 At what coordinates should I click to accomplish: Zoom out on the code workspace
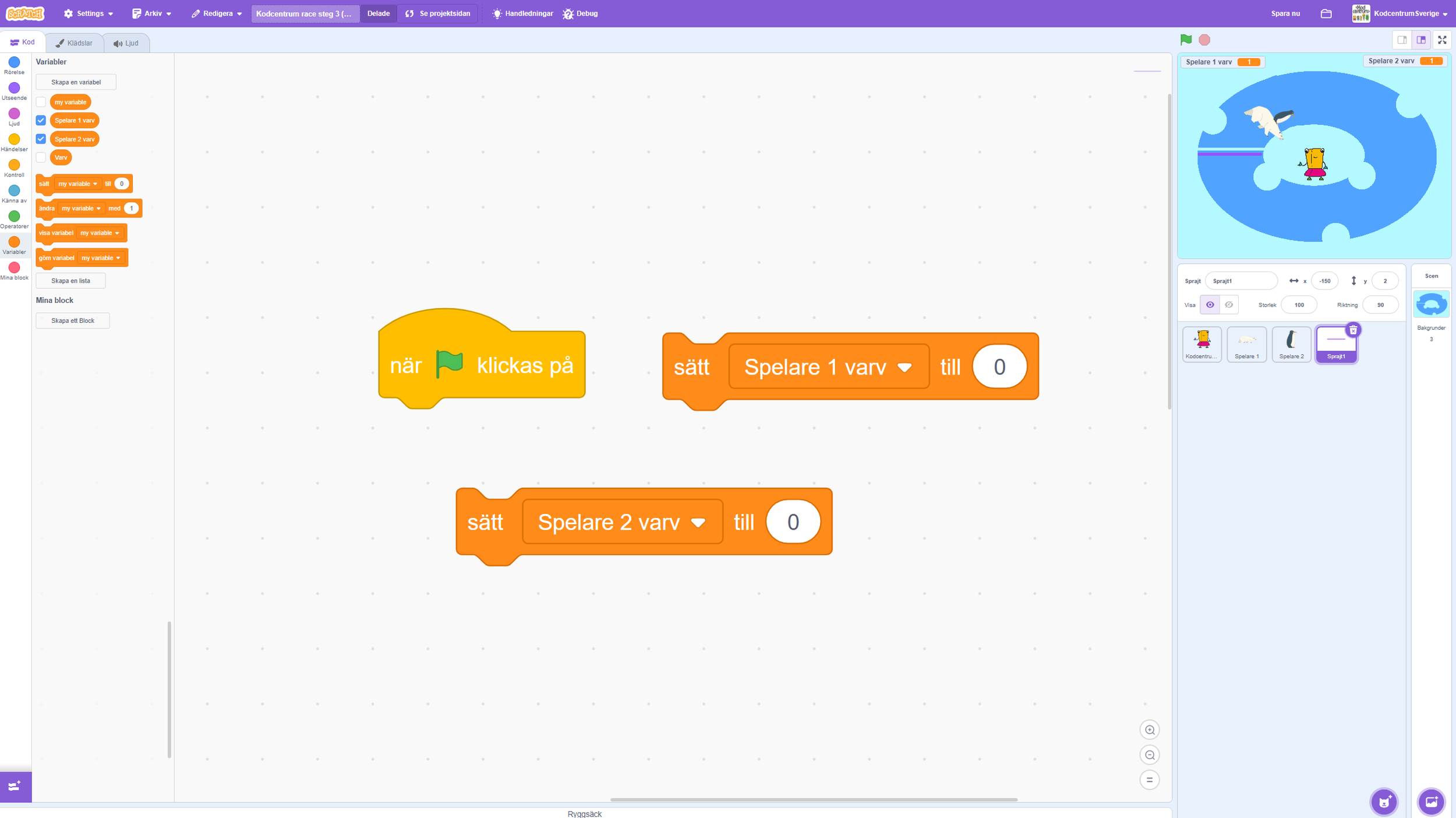point(1149,754)
